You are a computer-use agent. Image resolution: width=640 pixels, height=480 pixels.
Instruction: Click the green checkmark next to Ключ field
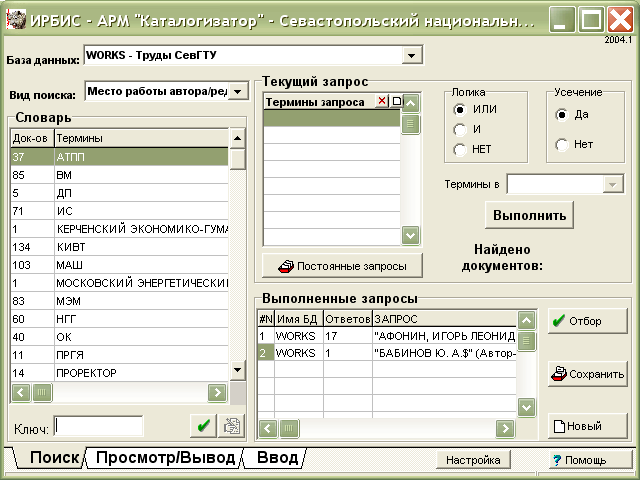(x=203, y=426)
